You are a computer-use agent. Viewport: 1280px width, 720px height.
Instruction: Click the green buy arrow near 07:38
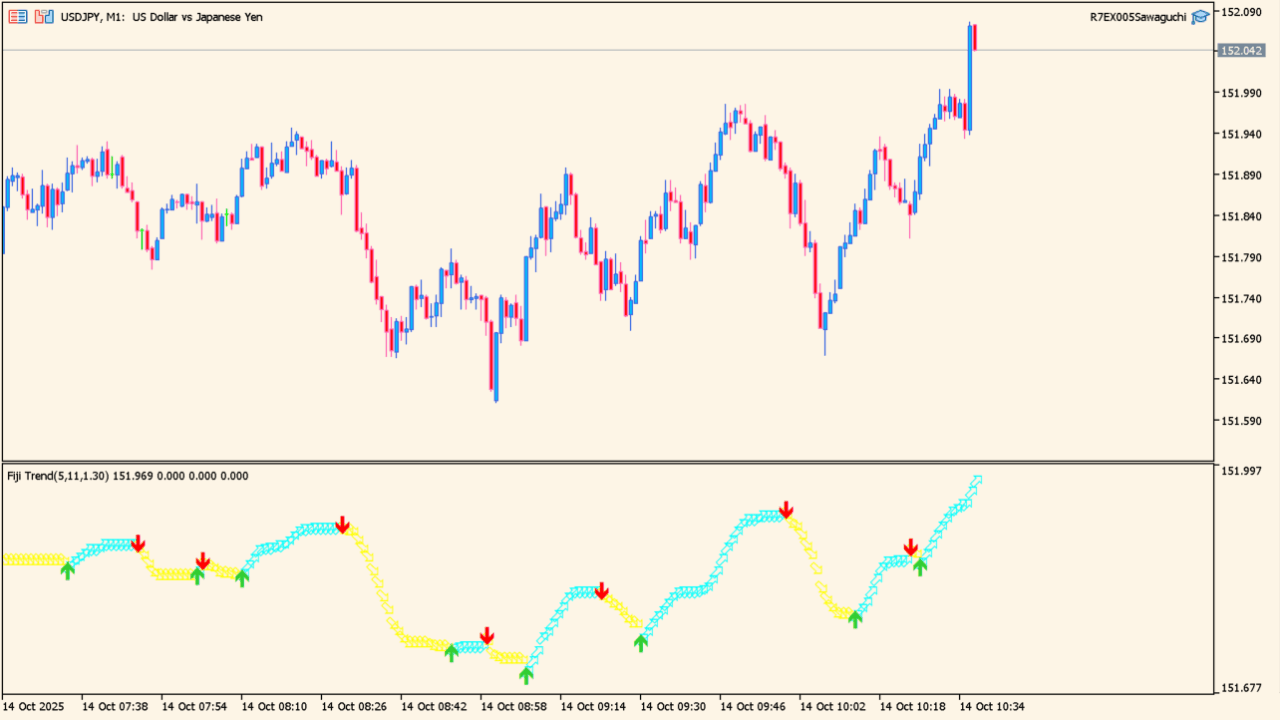click(68, 570)
